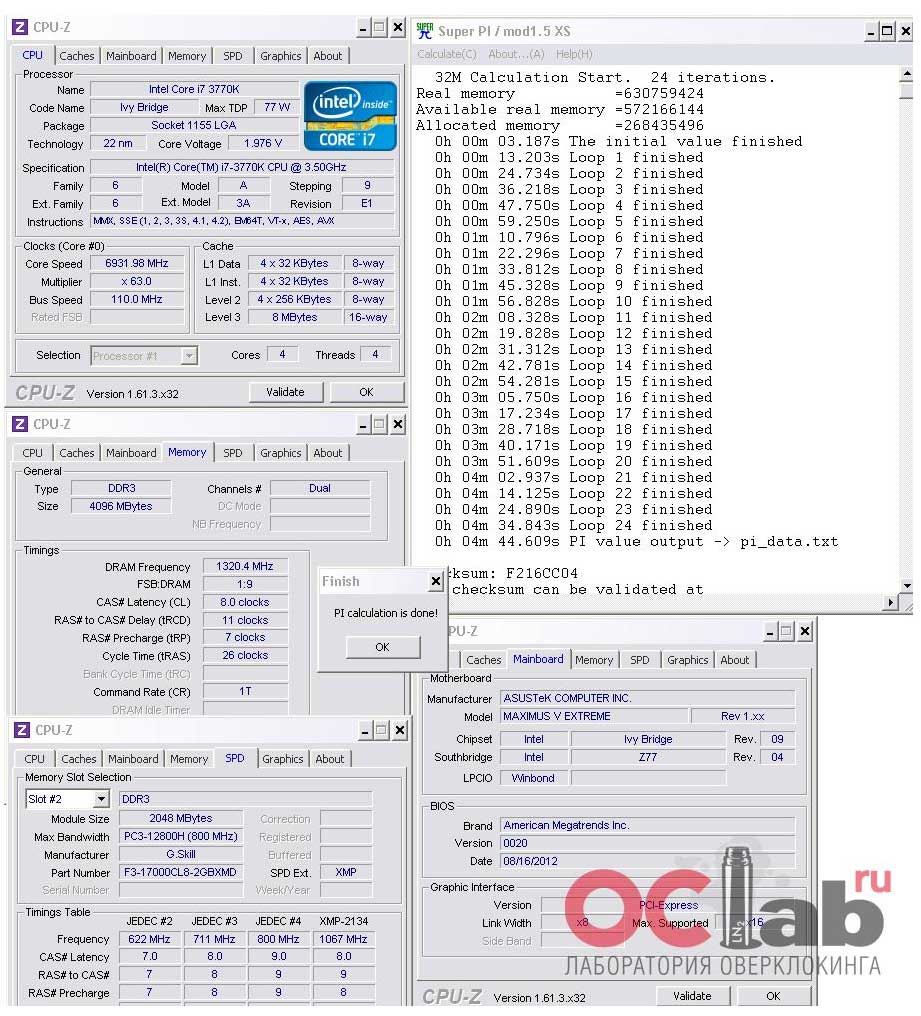Click OK at the bottom of the Mainboard window

[773, 996]
